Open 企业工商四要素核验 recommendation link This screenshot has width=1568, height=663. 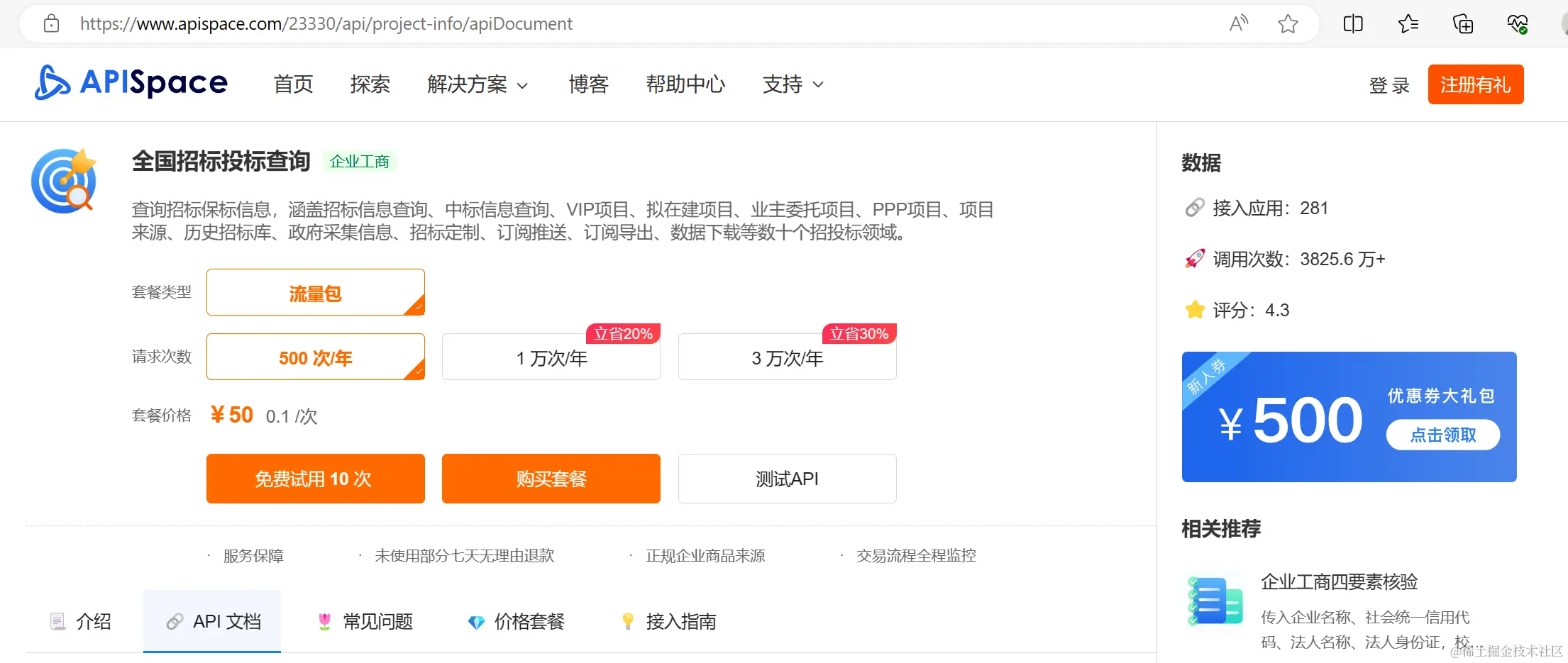click(1340, 582)
